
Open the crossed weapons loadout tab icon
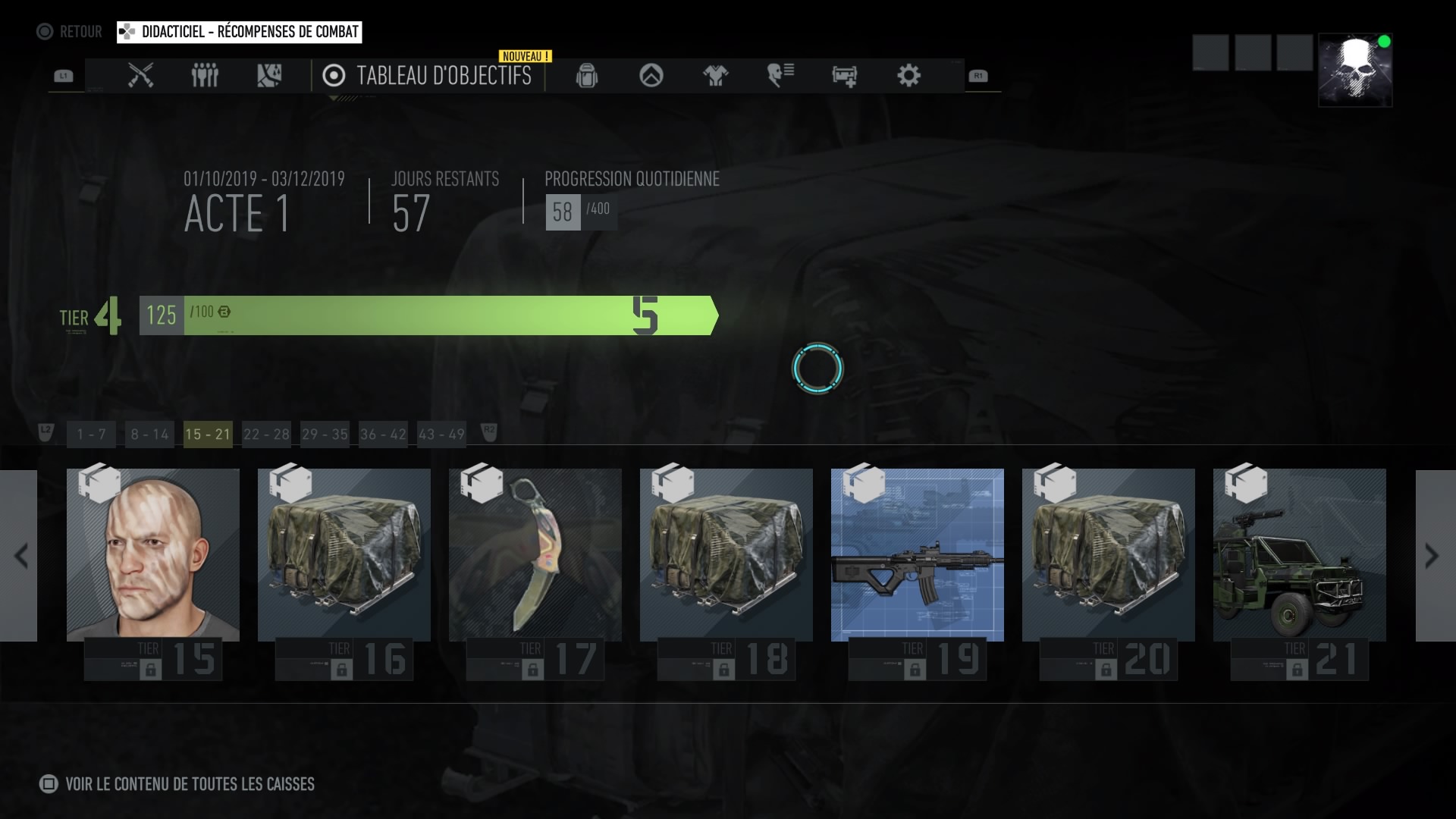[140, 75]
